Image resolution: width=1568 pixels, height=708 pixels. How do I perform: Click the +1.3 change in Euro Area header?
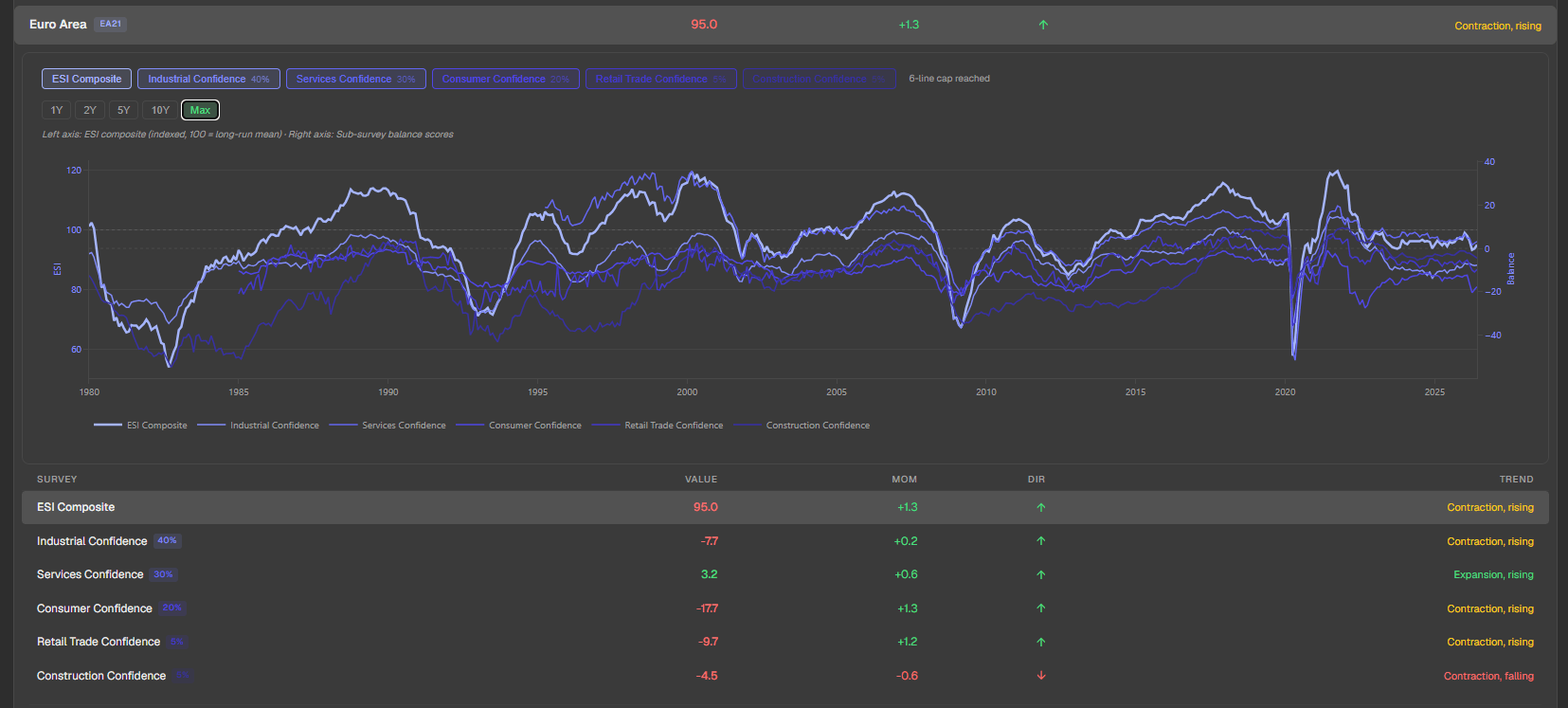[909, 25]
